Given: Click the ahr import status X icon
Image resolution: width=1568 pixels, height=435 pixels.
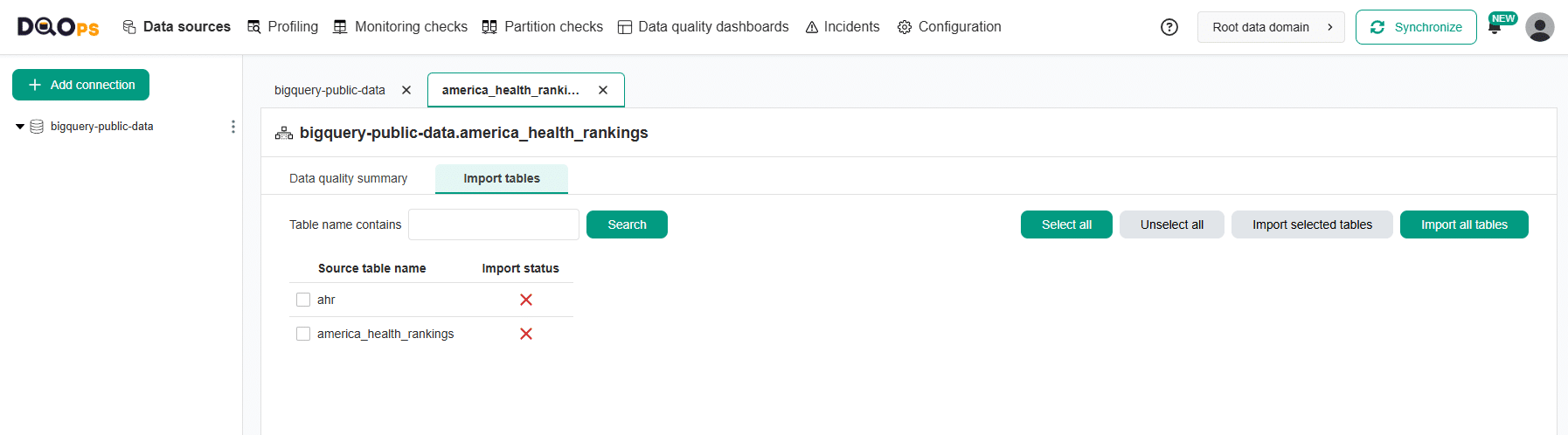Looking at the screenshot, I should click(x=526, y=300).
